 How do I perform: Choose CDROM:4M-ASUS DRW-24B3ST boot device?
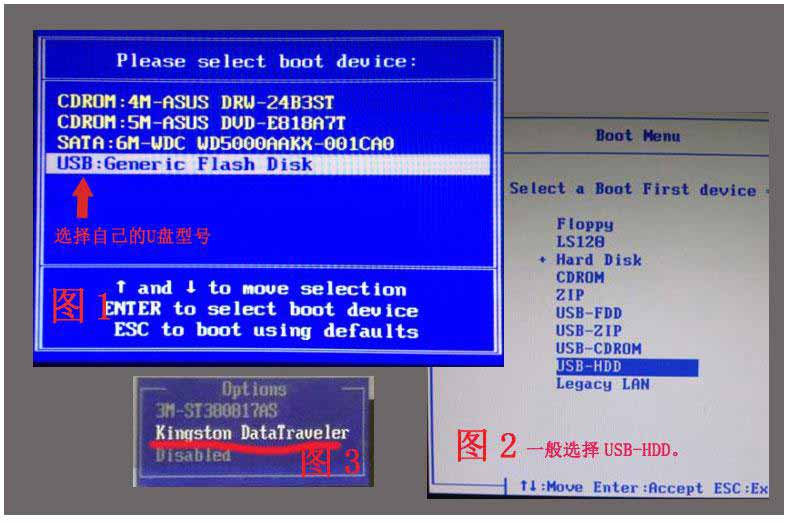coord(195,102)
